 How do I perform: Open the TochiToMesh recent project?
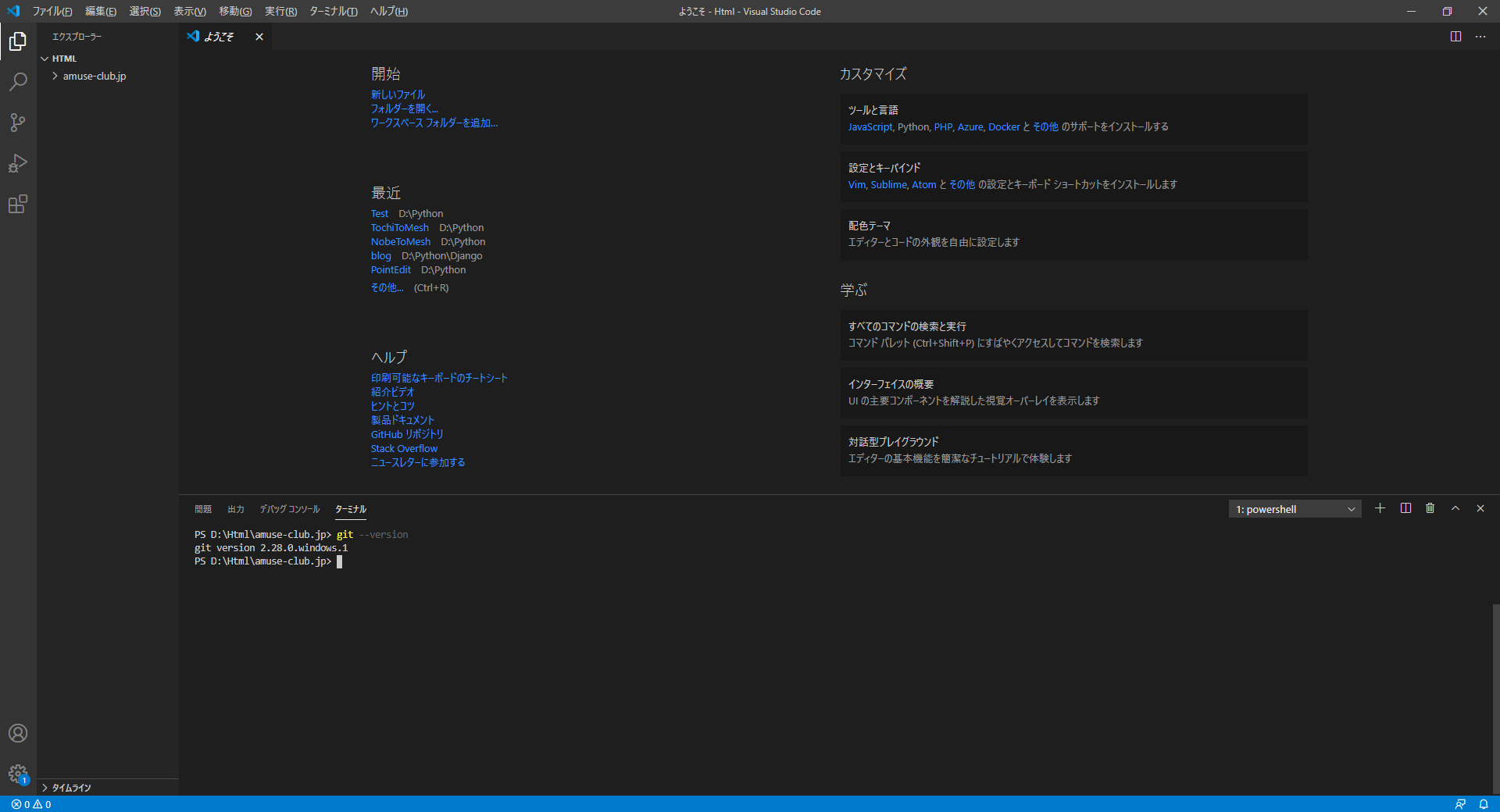click(x=399, y=227)
